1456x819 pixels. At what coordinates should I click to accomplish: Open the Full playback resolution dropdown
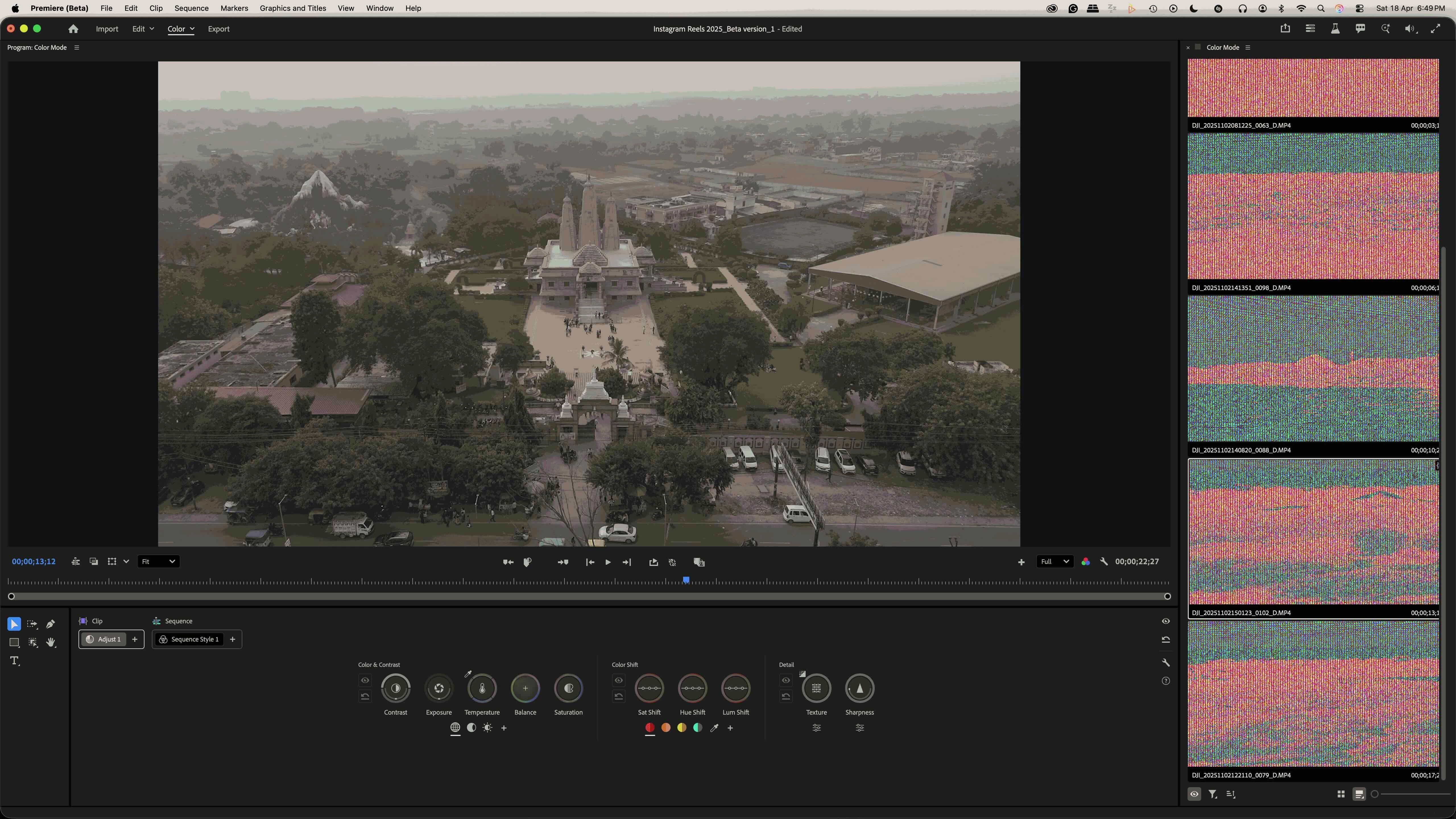tap(1054, 561)
